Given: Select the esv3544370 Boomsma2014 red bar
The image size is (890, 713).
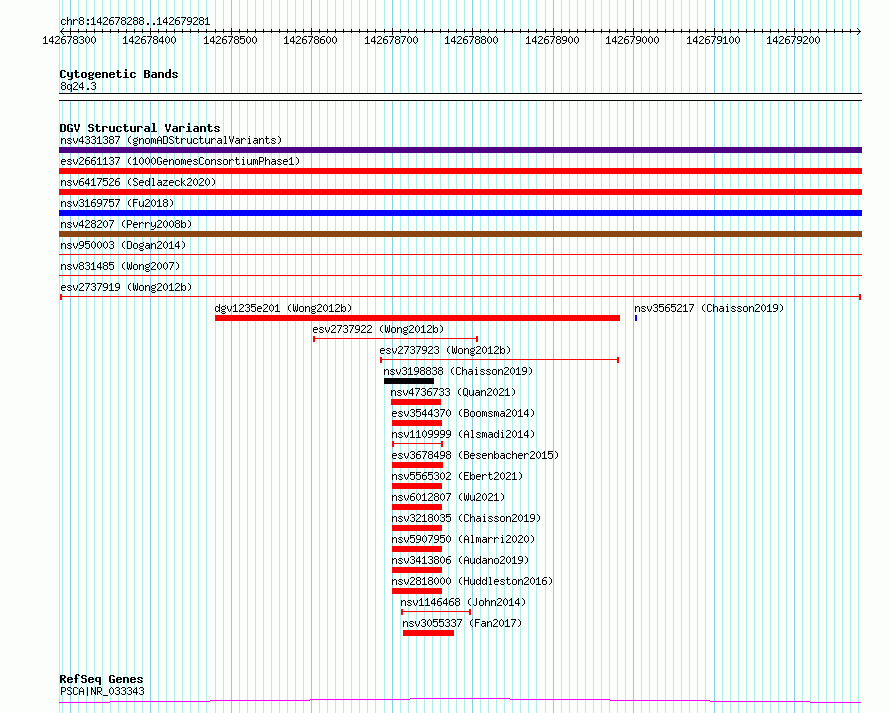Looking at the screenshot, I should click(417, 423).
